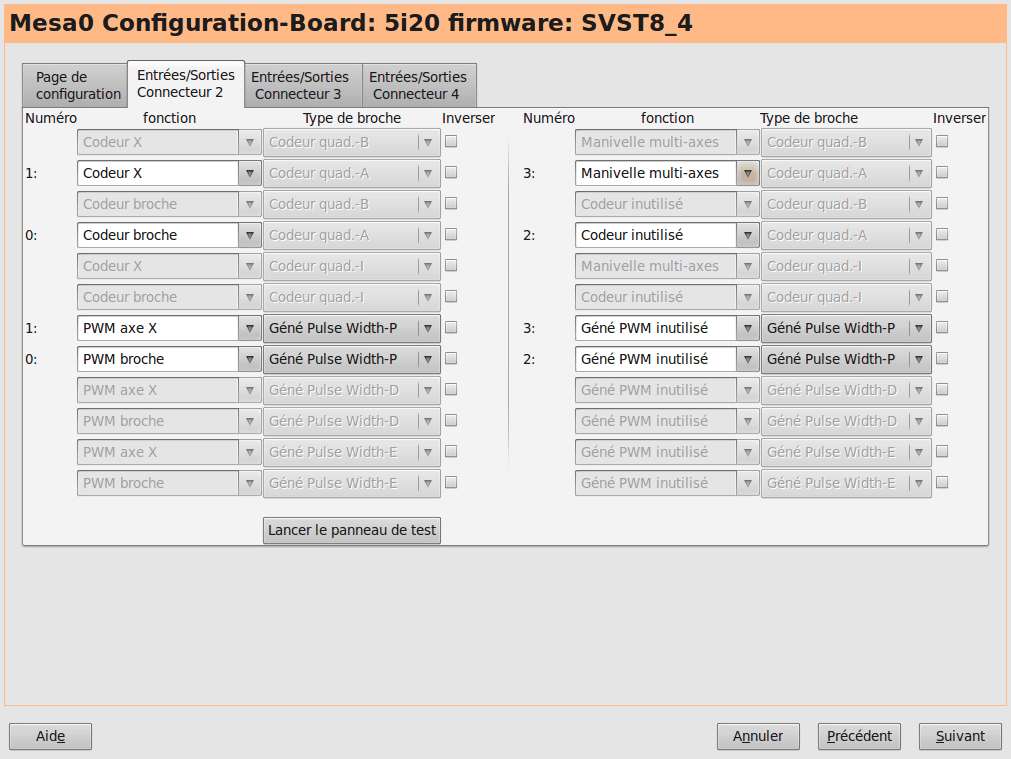
Task: Open the greyed Géné Pulse Width-E dropdown beside PWM broche
Action: click(x=352, y=483)
